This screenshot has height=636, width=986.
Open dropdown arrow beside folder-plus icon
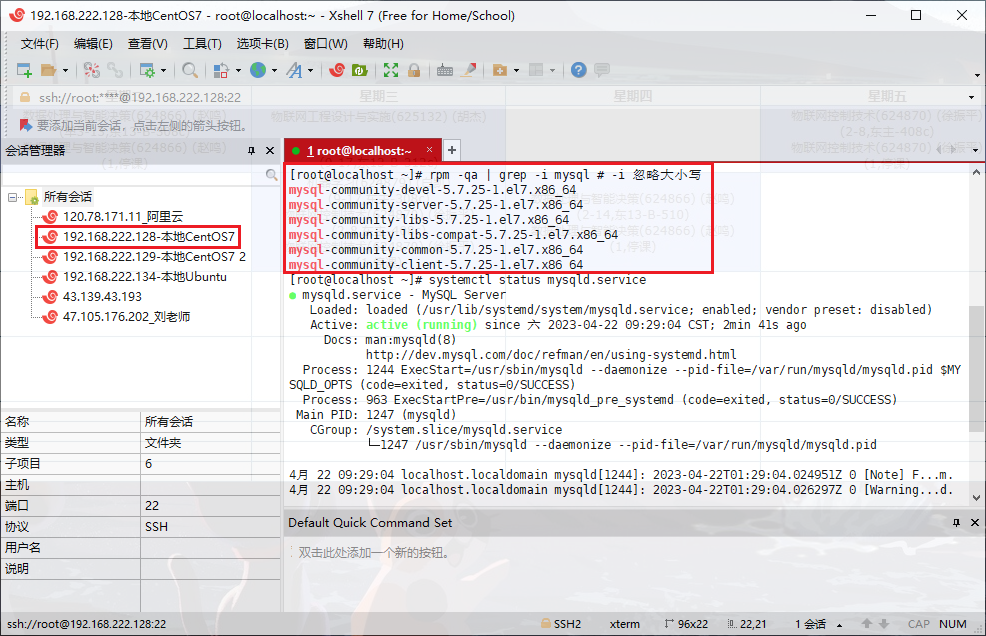[x=516, y=70]
